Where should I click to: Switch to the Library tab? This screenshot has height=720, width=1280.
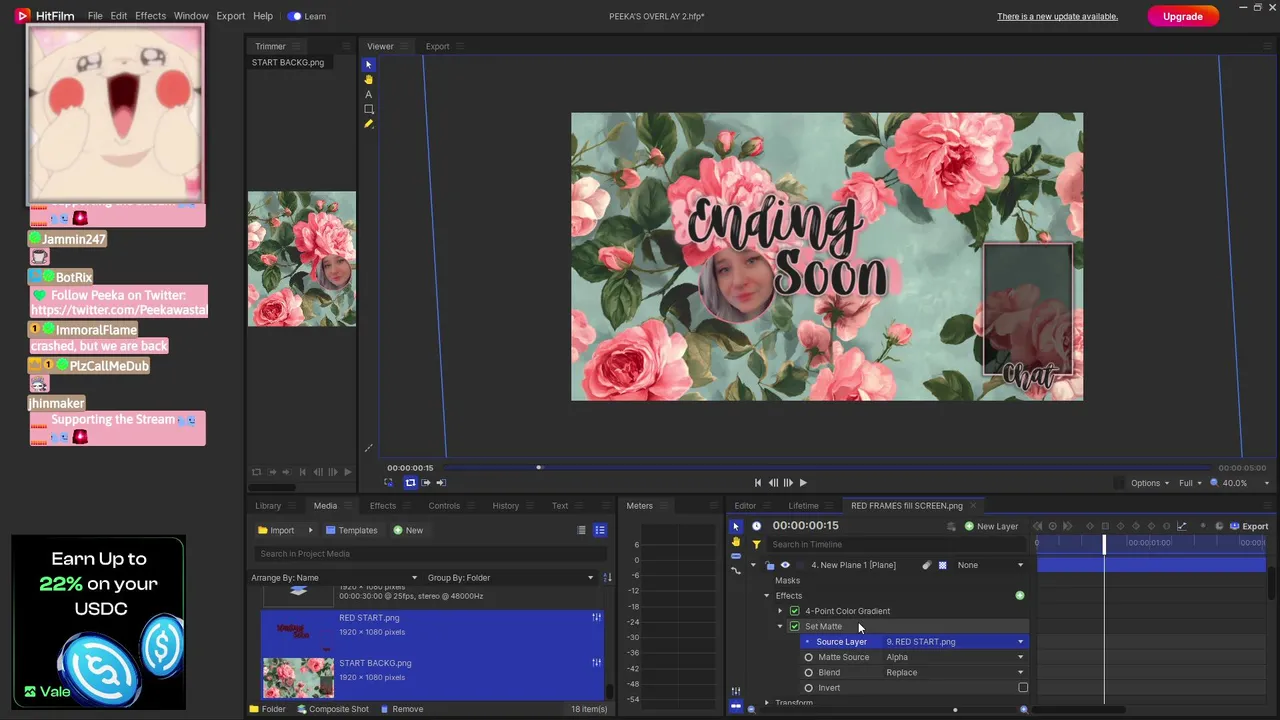[268, 506]
